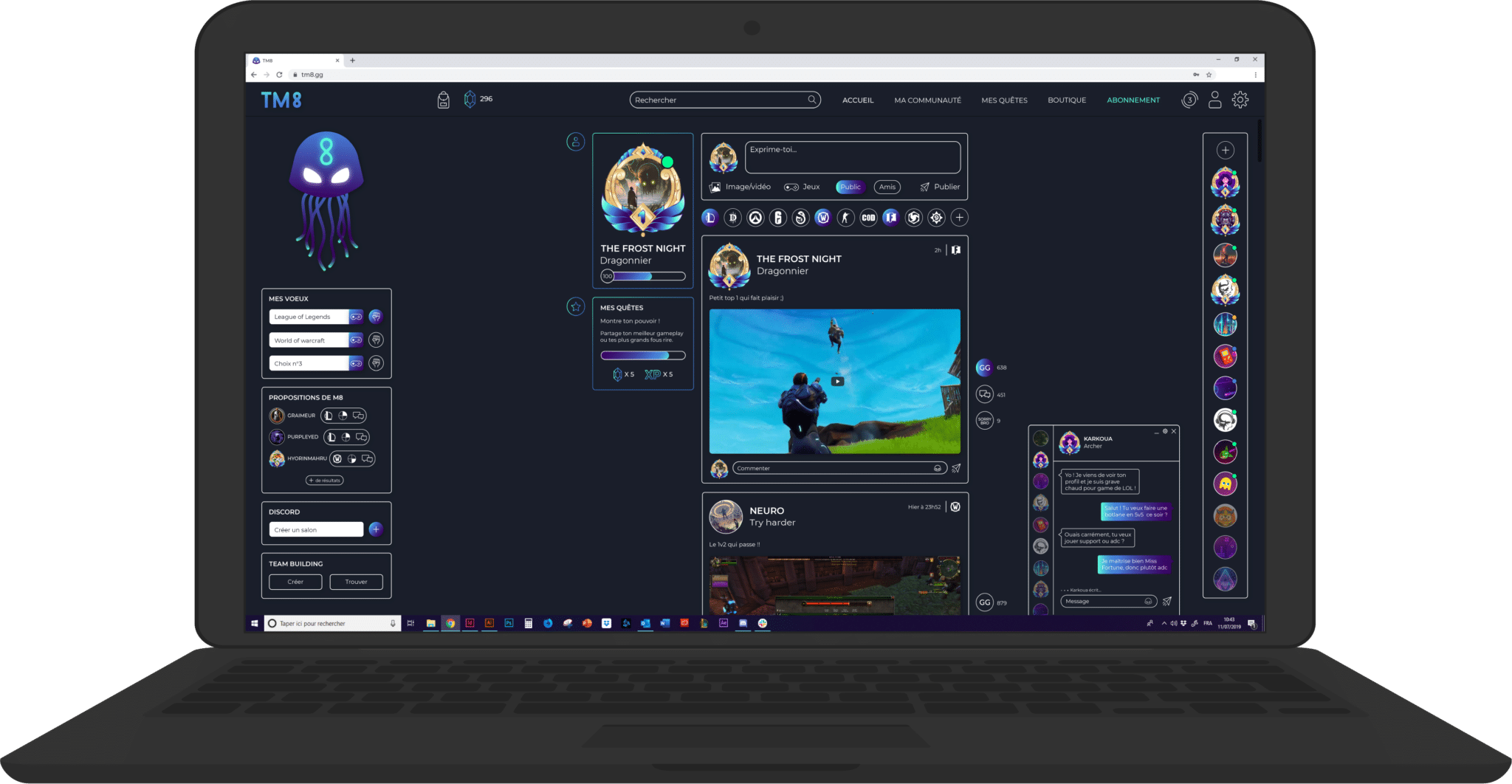Expand more results in Propositions de M8
1512x784 pixels.
[325, 481]
